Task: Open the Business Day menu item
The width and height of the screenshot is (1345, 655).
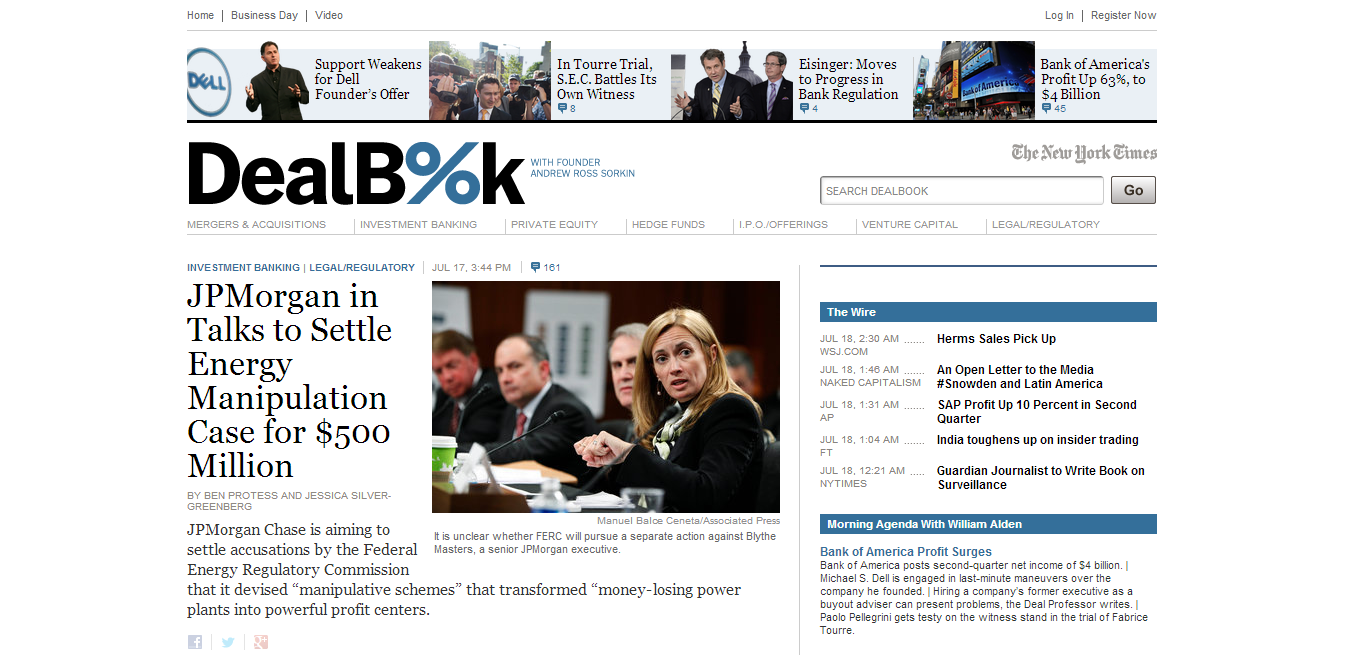Action: [264, 15]
